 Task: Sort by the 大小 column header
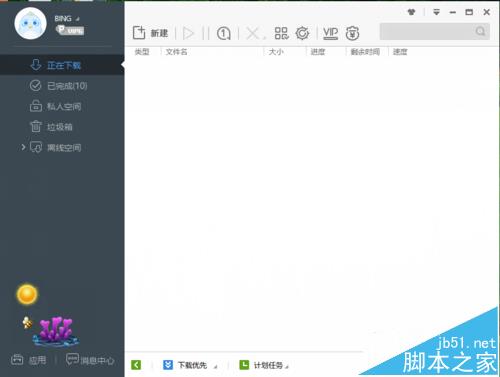[276, 52]
